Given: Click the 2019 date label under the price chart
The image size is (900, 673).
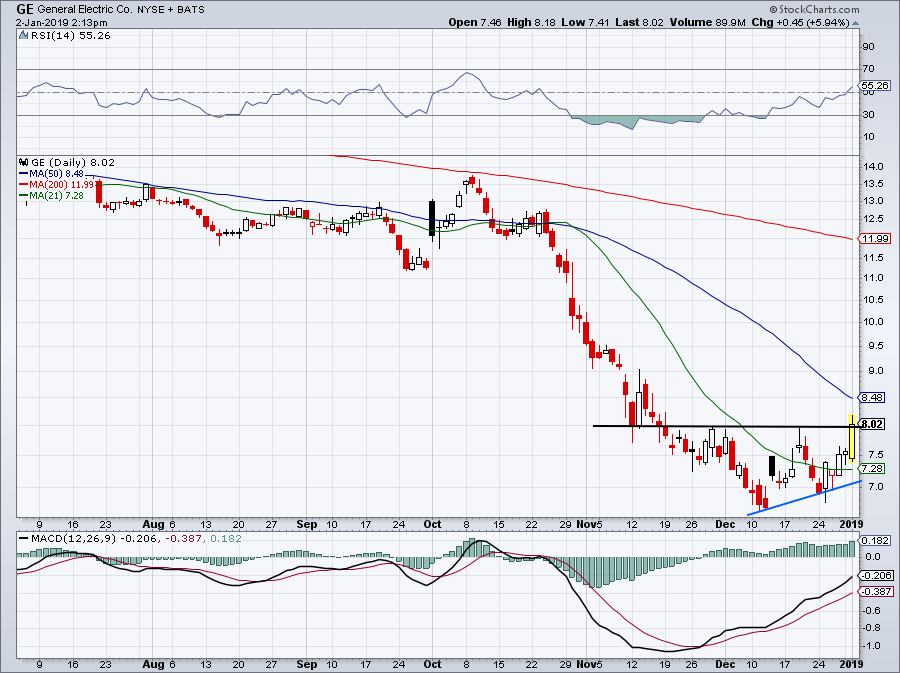Looking at the screenshot, I should click(852, 524).
